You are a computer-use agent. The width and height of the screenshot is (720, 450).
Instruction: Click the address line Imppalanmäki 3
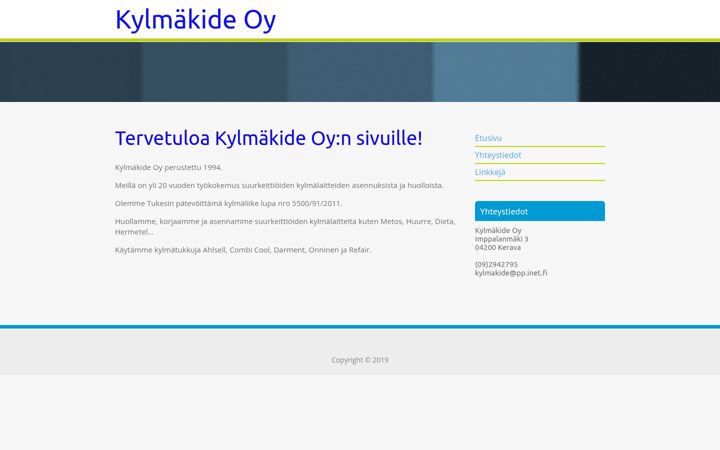click(x=501, y=239)
